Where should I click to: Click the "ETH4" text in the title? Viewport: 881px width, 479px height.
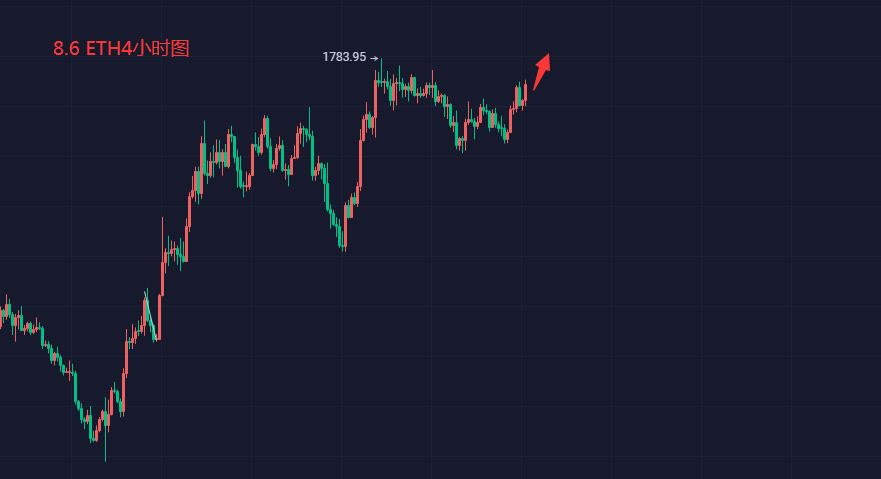tap(107, 48)
